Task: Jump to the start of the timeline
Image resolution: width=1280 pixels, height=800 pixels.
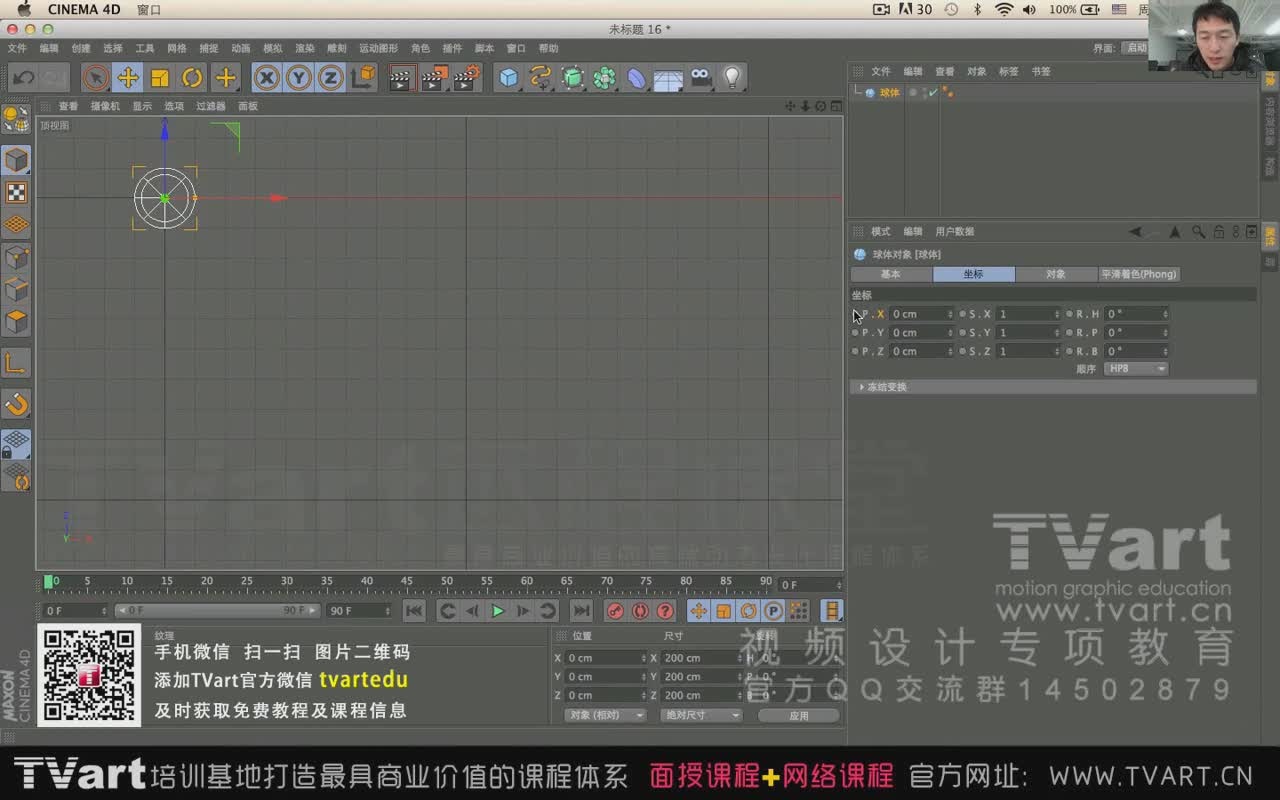Action: point(414,611)
